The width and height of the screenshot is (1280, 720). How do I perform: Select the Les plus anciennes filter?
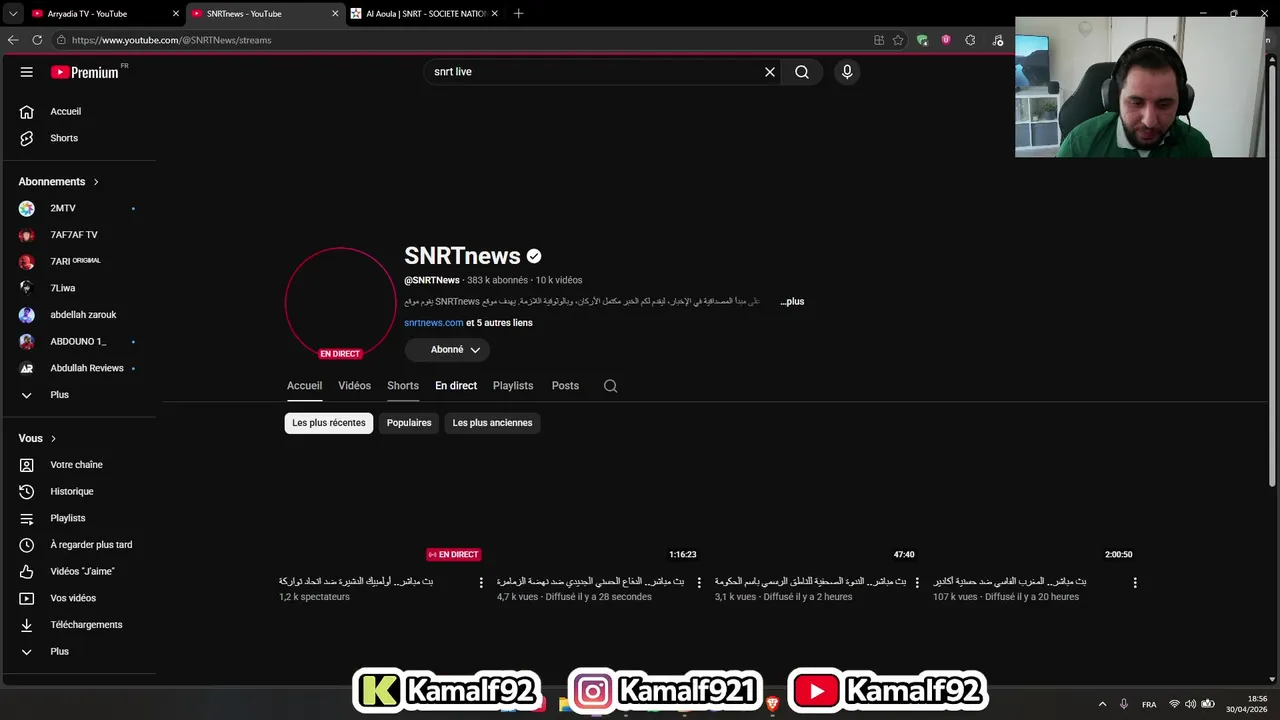coord(492,423)
